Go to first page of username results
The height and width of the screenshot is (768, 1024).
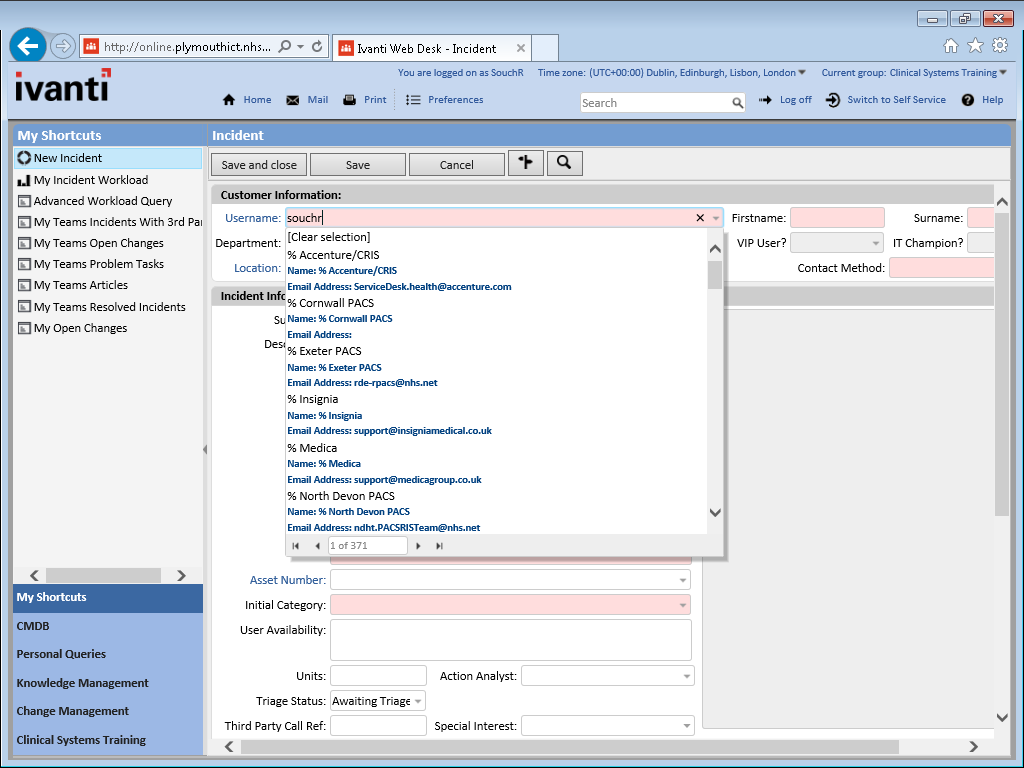pos(296,546)
